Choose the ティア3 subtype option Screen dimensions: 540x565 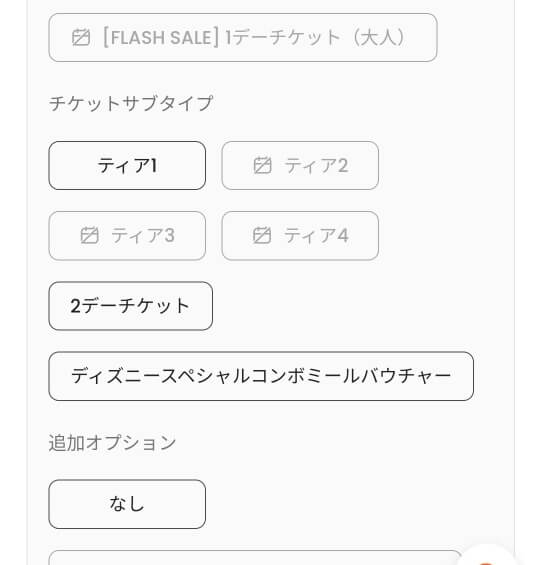point(127,236)
